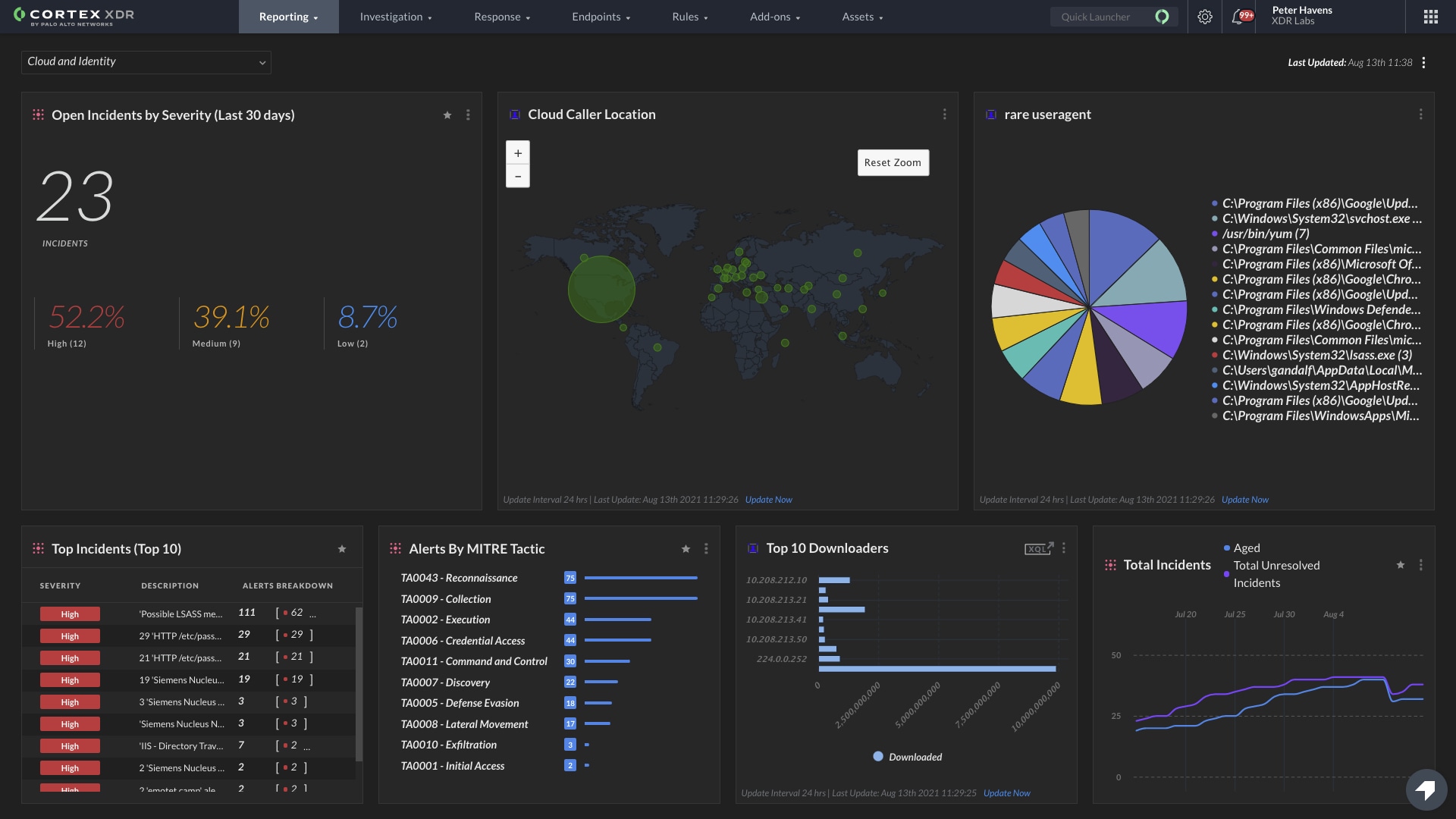The width and height of the screenshot is (1456, 819).
Task: Expand the Endpoints dropdown menu
Action: click(x=600, y=16)
